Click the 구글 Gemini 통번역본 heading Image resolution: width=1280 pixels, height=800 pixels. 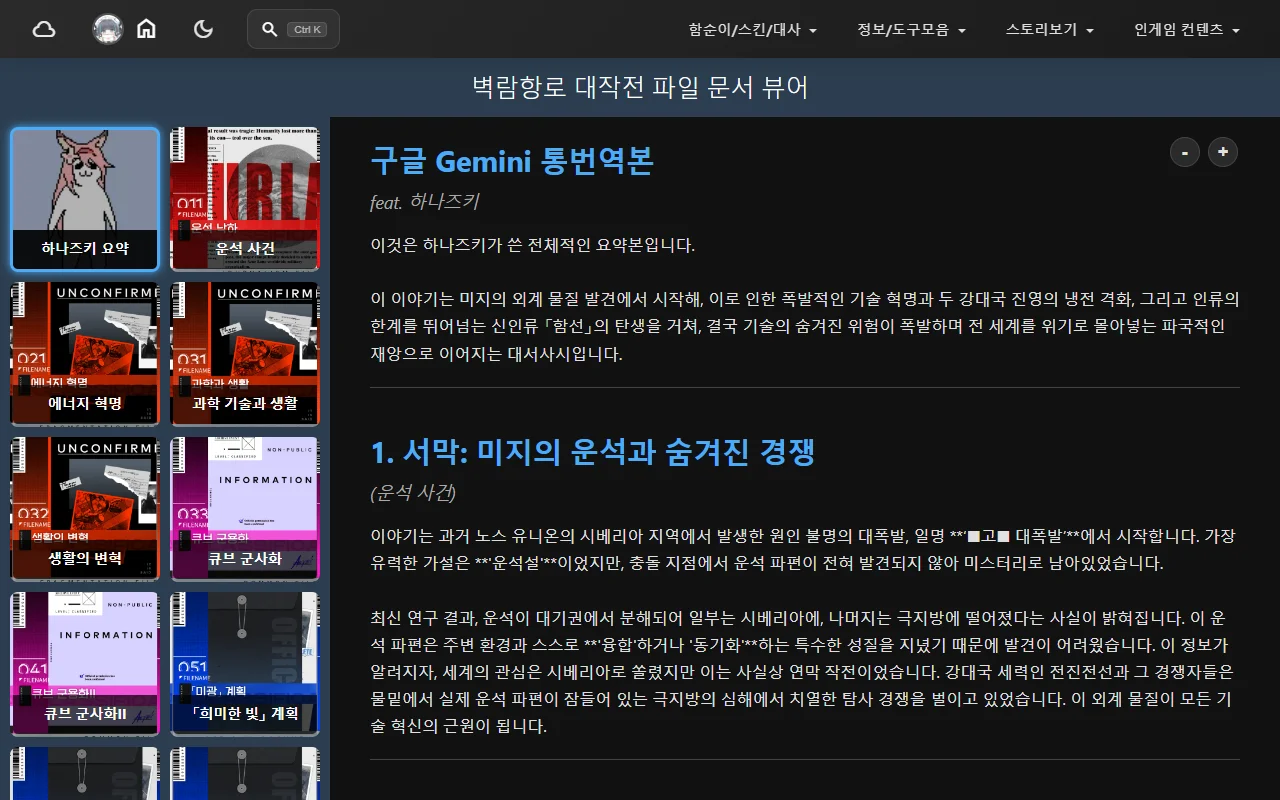point(512,160)
